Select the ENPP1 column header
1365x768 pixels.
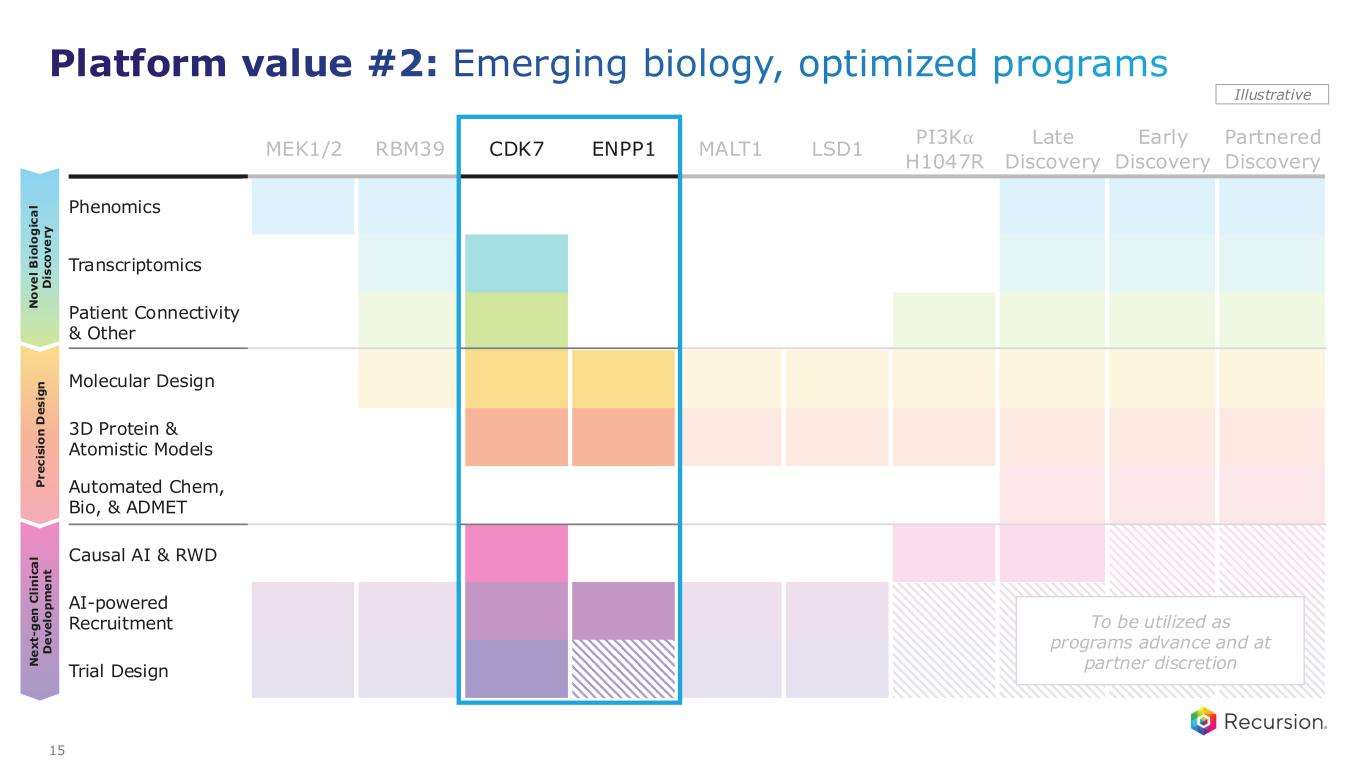(621, 150)
